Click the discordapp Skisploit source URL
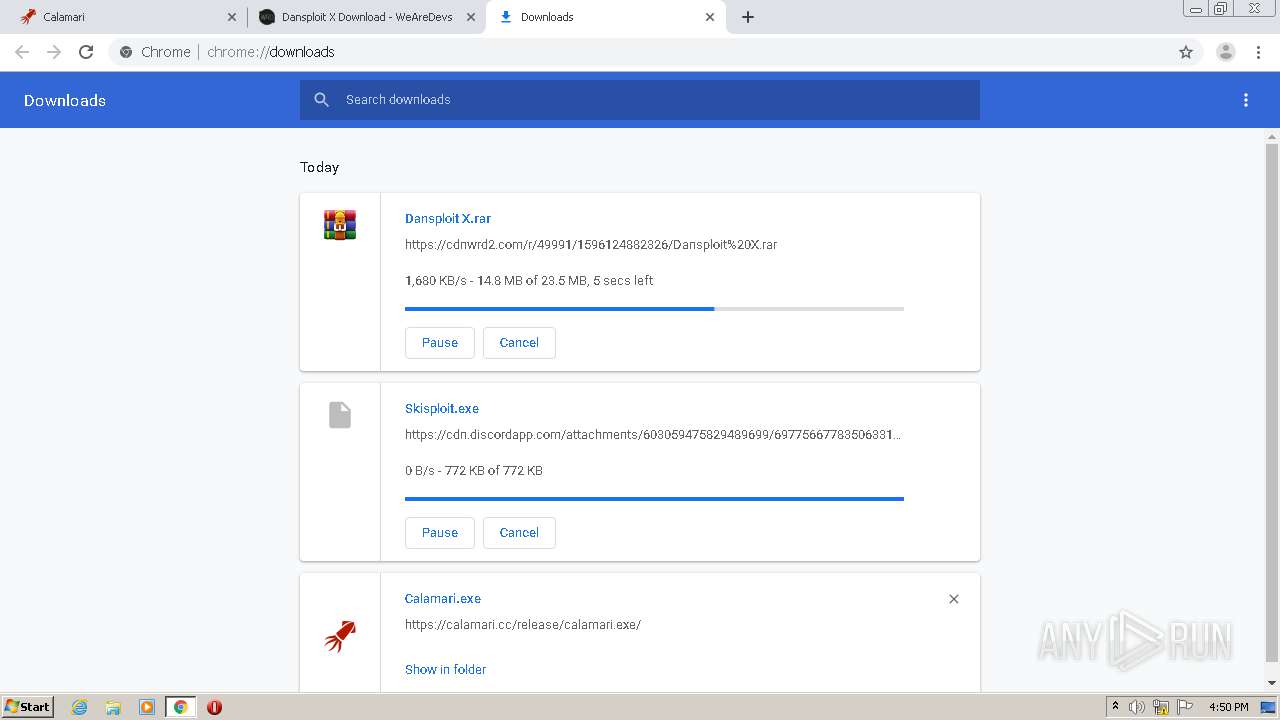The width and height of the screenshot is (1280, 720). point(653,434)
